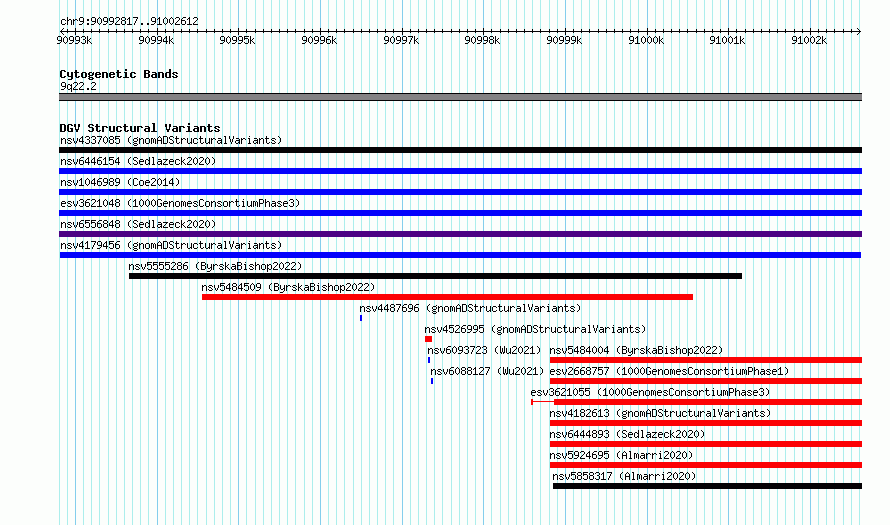Open nsv4182613 gnomADStructuralVariants label
890x525 pixels.
click(660, 413)
